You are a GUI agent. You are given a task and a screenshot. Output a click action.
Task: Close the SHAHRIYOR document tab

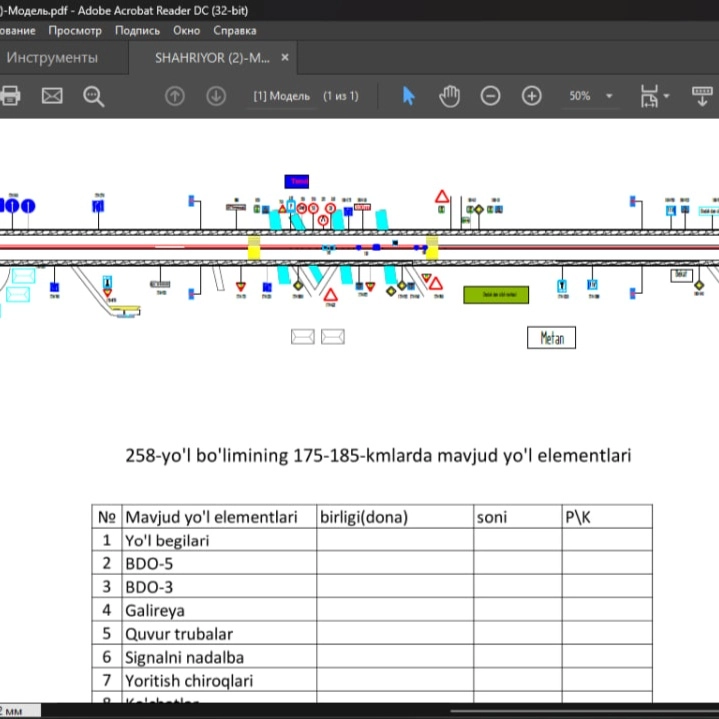tap(285, 58)
